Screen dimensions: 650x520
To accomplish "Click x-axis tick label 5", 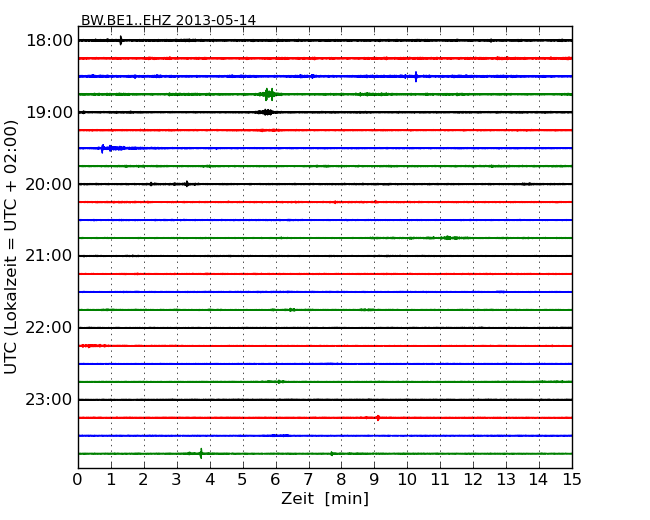I will point(242,480).
